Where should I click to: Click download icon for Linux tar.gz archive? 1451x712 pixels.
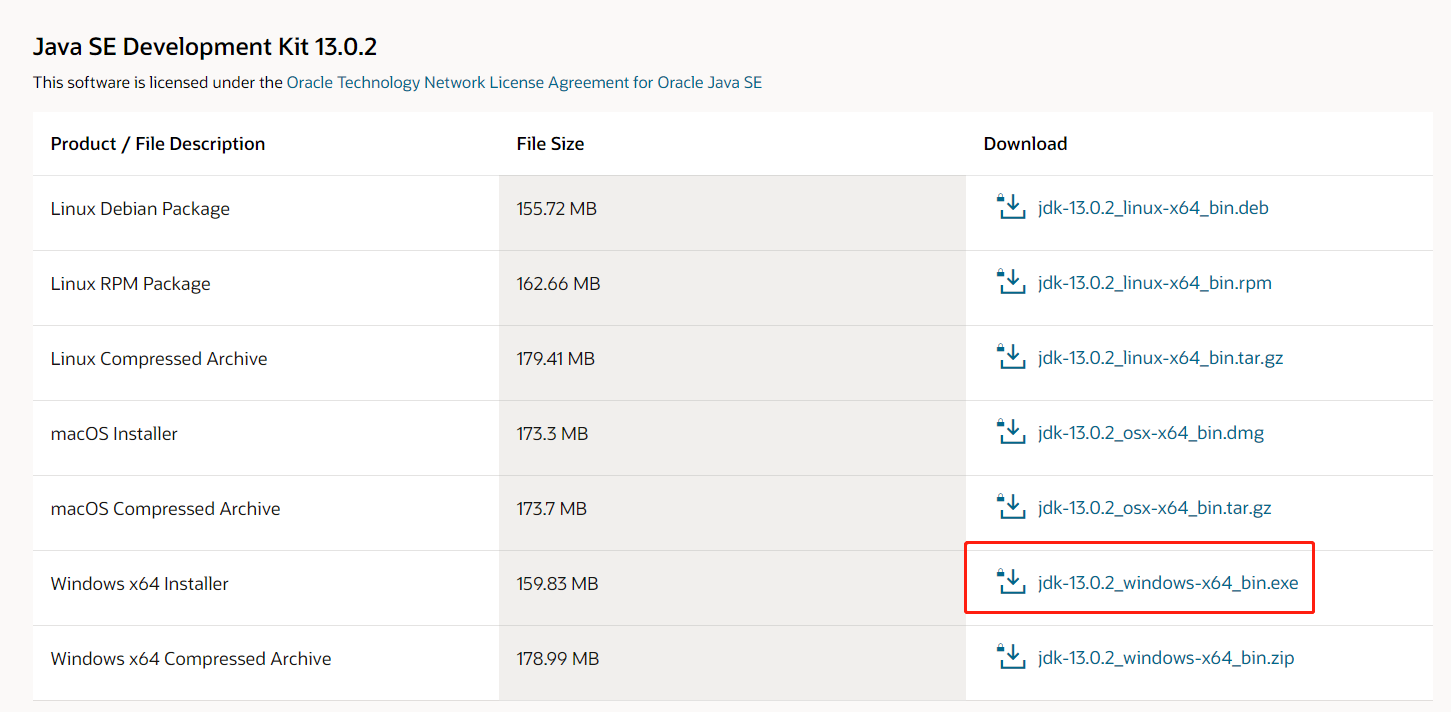point(1011,358)
